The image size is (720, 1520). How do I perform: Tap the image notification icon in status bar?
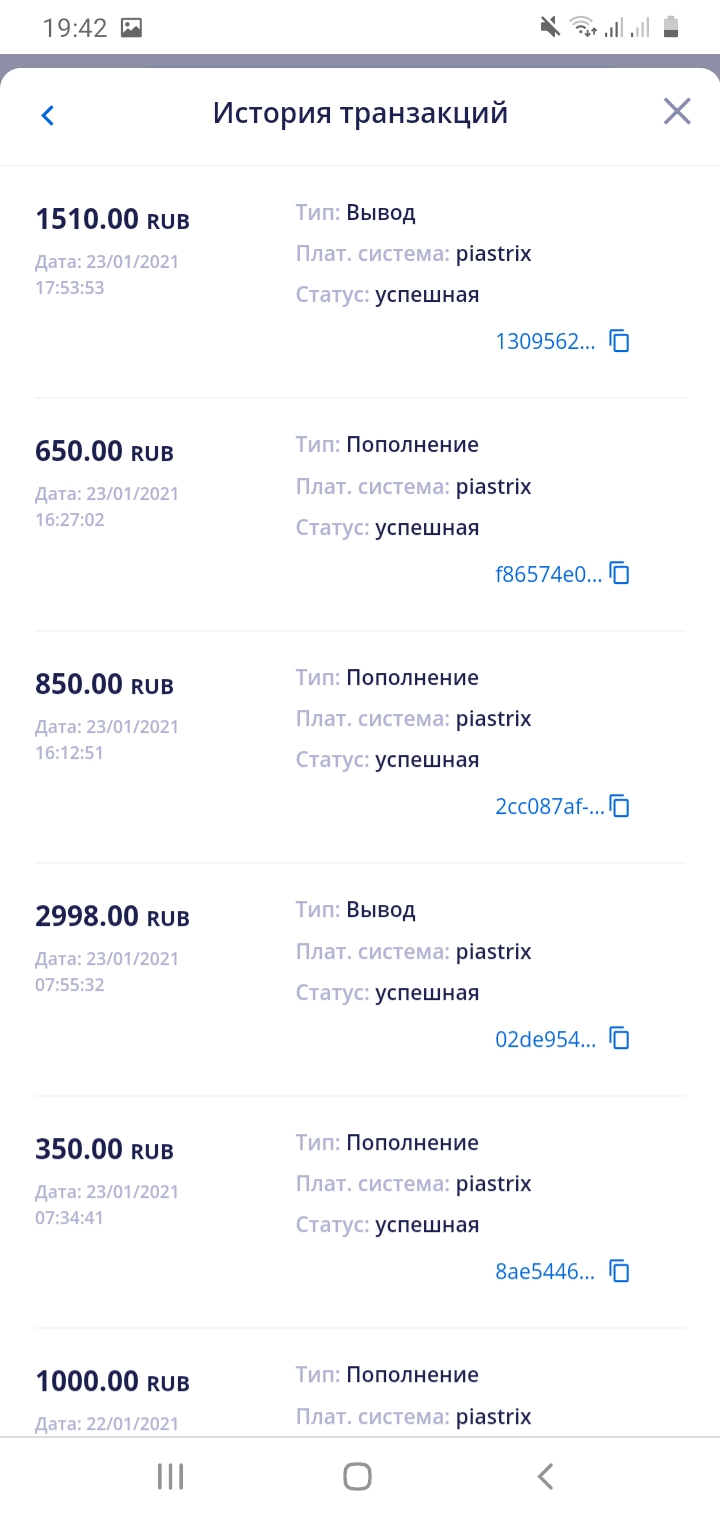(x=131, y=28)
